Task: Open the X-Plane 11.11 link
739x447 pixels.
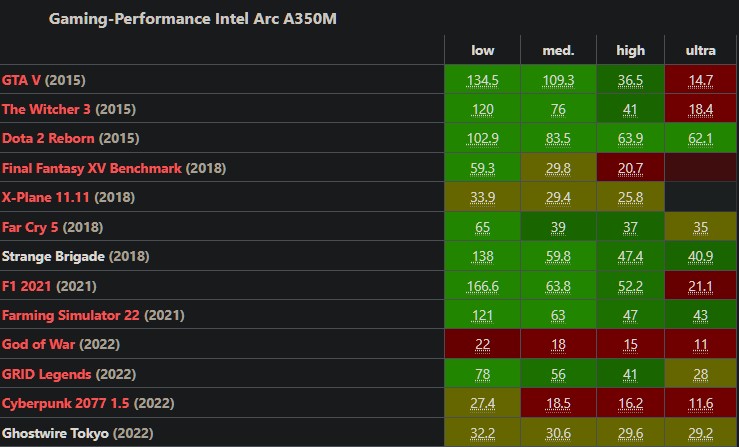Action: (x=45, y=197)
